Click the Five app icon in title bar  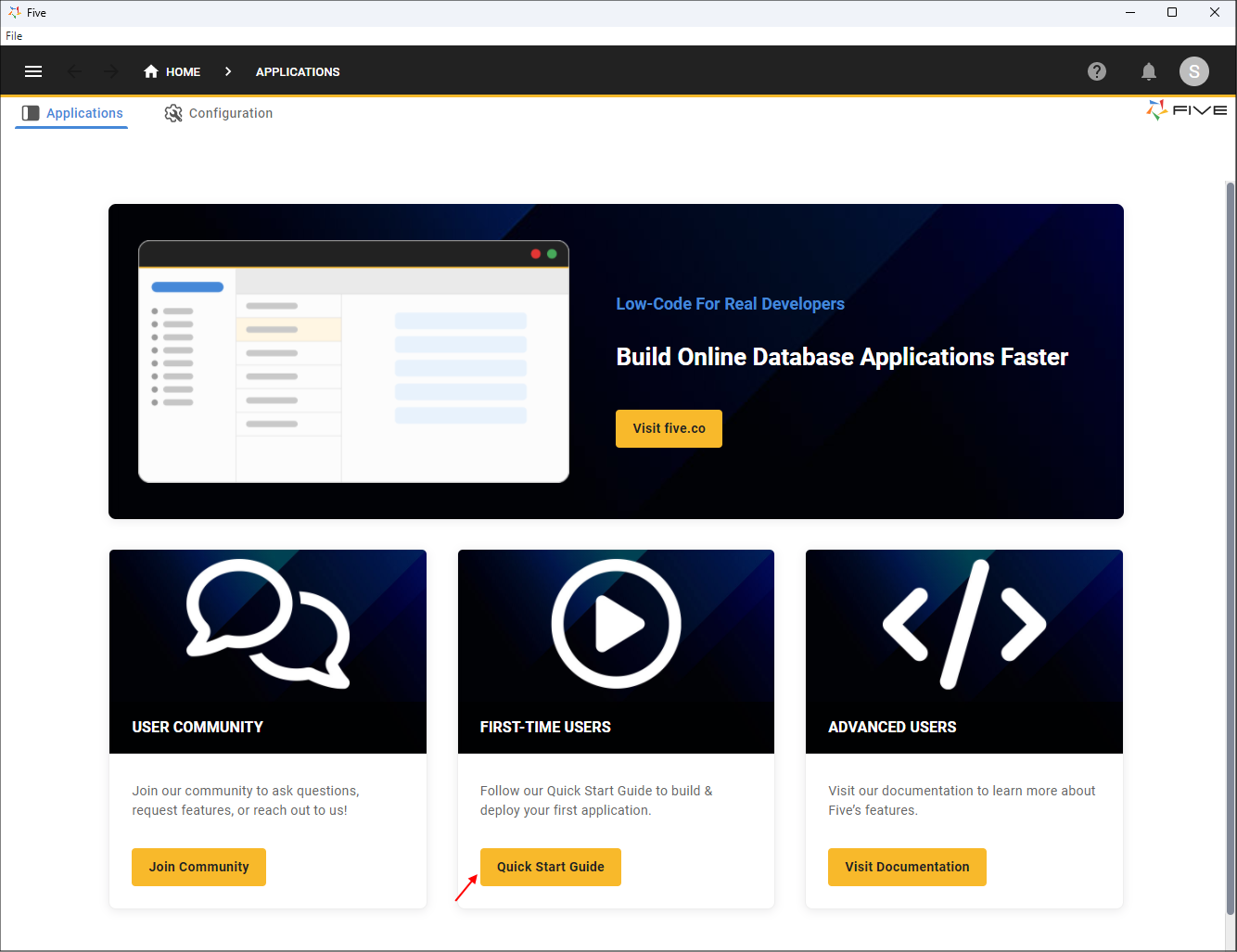14,12
